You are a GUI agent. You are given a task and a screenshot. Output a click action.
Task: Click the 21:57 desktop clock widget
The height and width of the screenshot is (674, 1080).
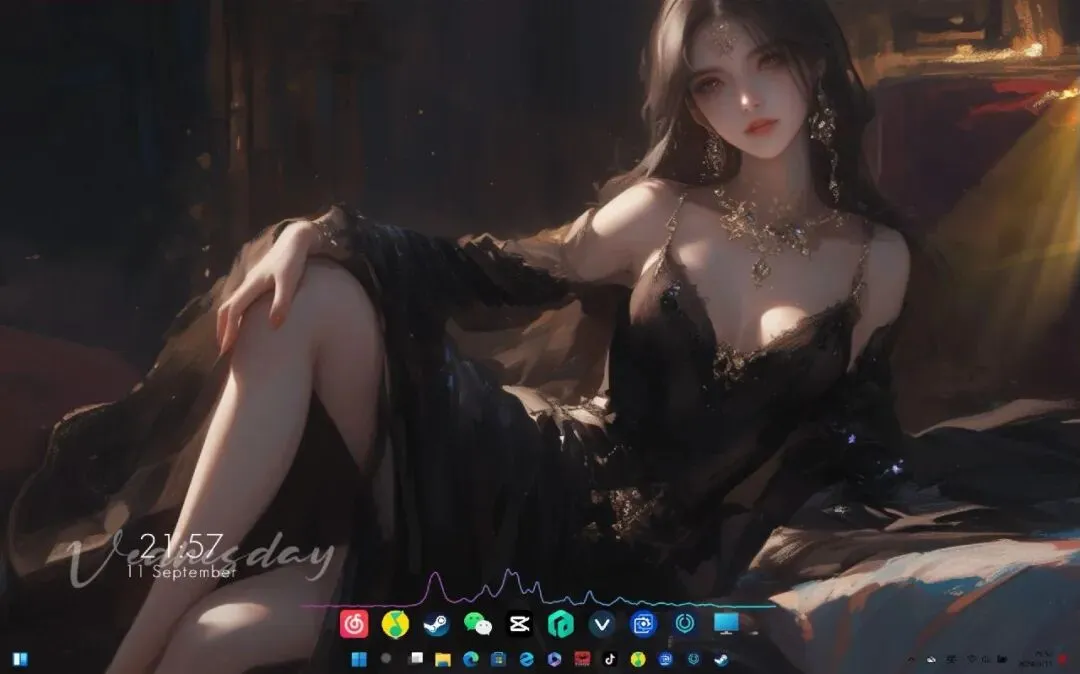[182, 546]
